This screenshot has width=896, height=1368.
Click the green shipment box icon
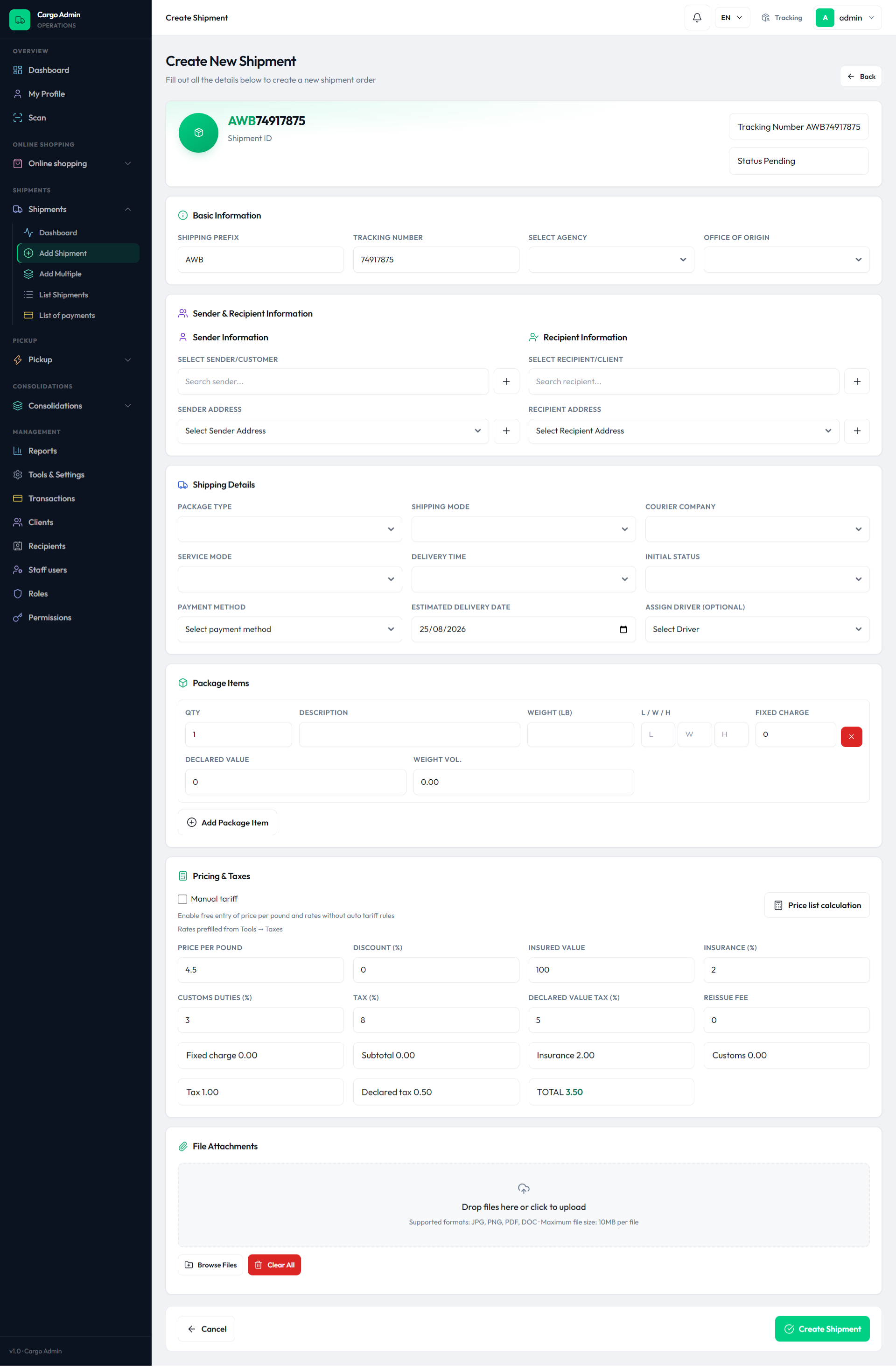coord(198,133)
